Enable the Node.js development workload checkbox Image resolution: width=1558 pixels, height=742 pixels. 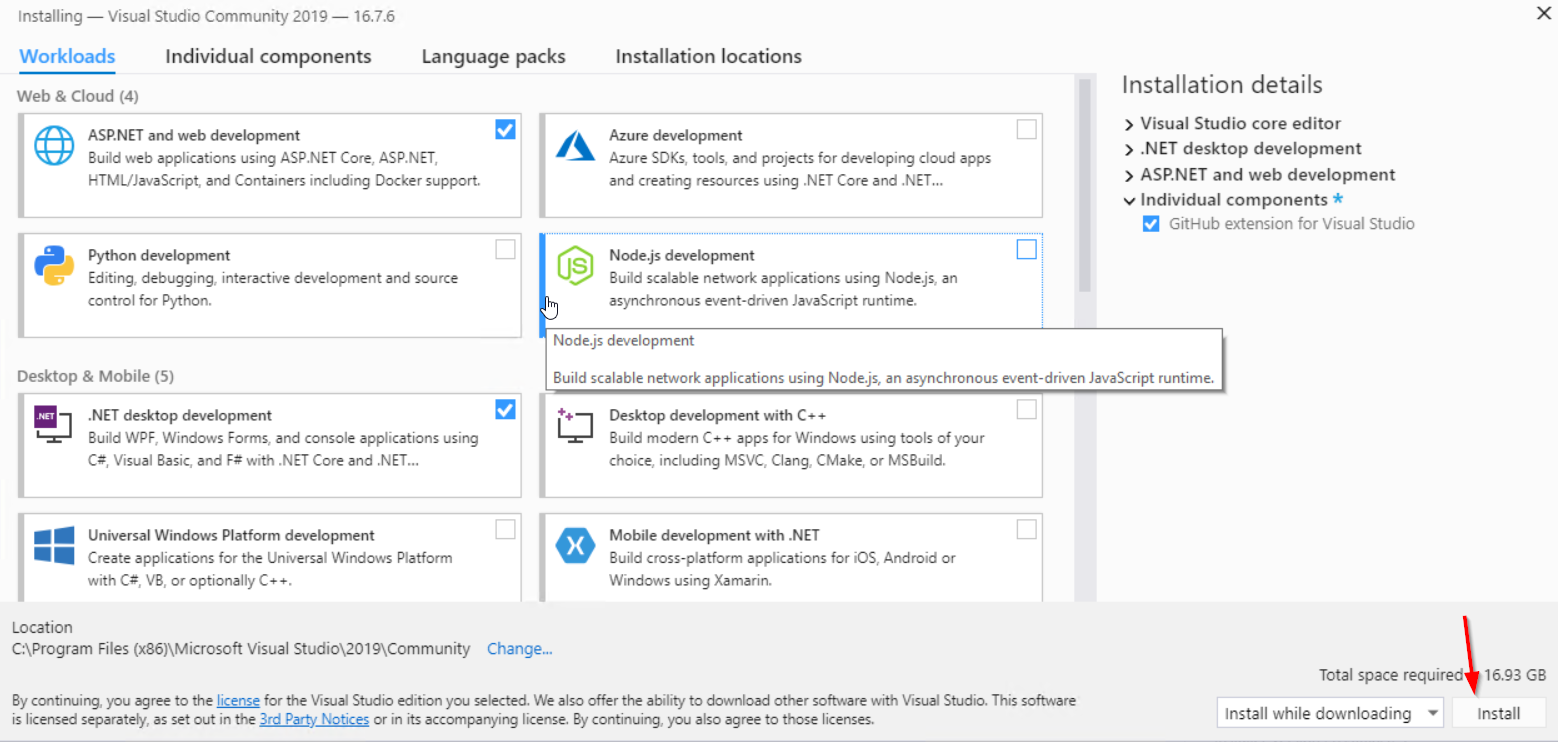click(1026, 249)
